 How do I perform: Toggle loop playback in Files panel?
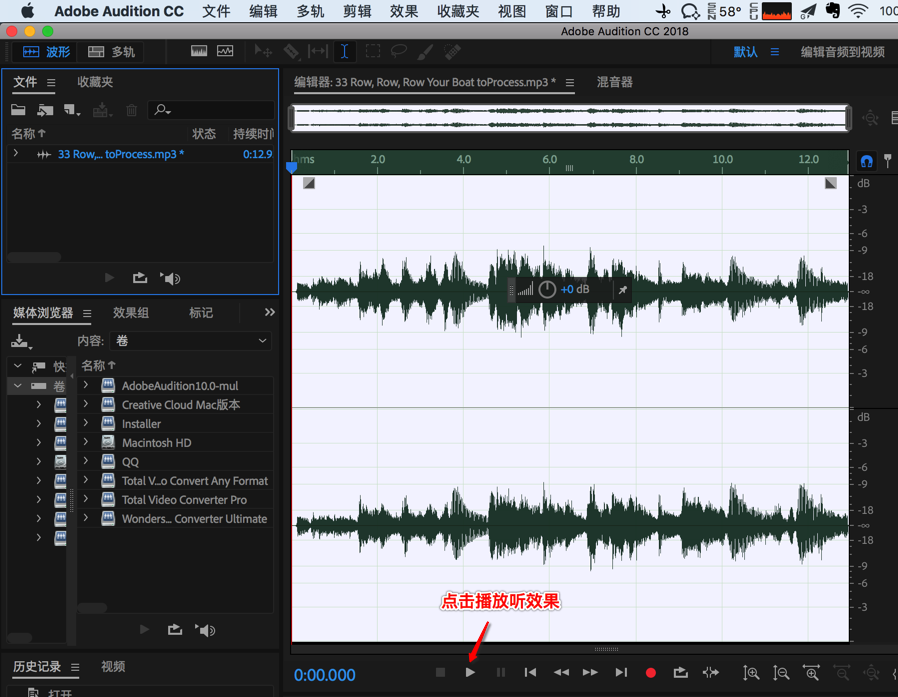[x=140, y=278]
